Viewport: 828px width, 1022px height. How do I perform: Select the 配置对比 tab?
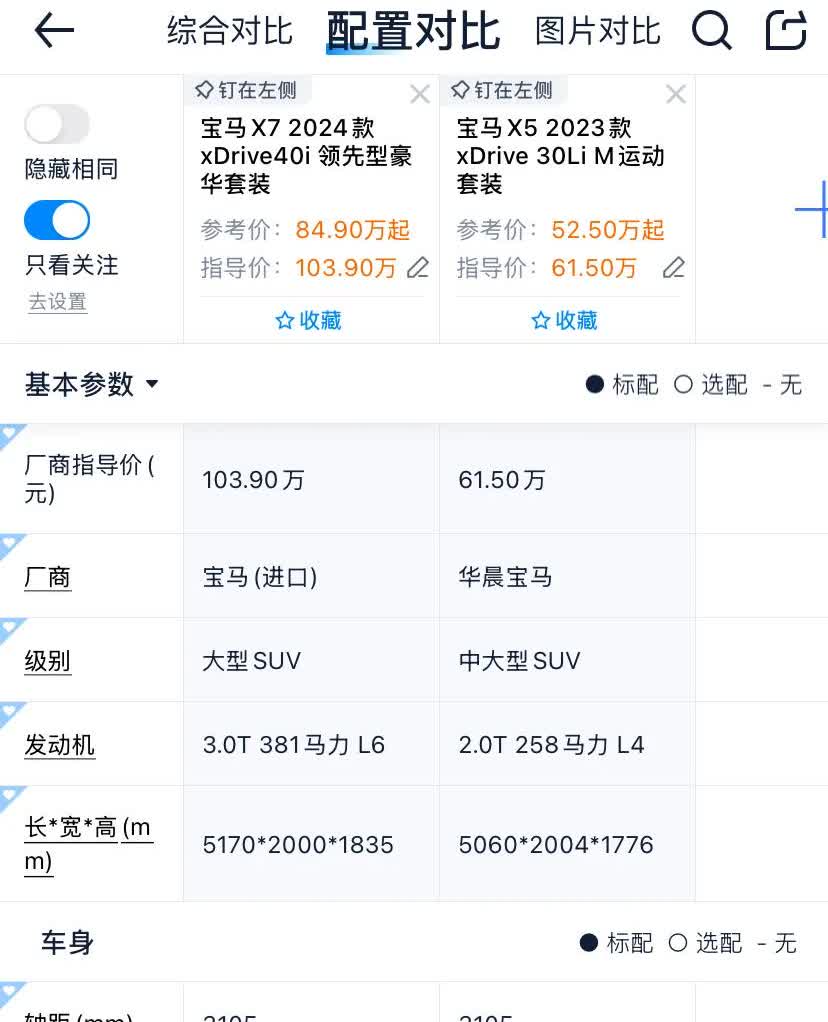tap(413, 31)
